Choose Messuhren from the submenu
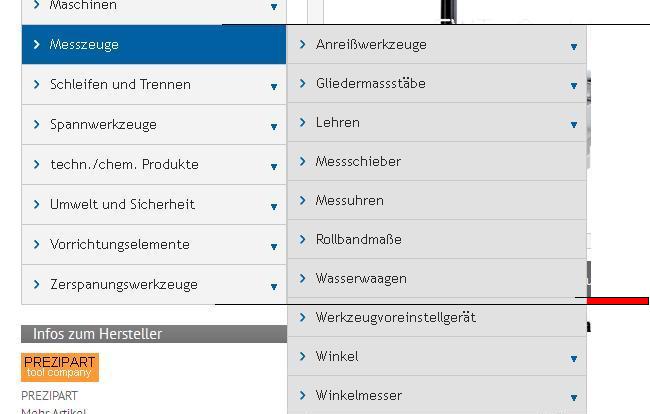Screen dimensions: 650x414 (350, 200)
